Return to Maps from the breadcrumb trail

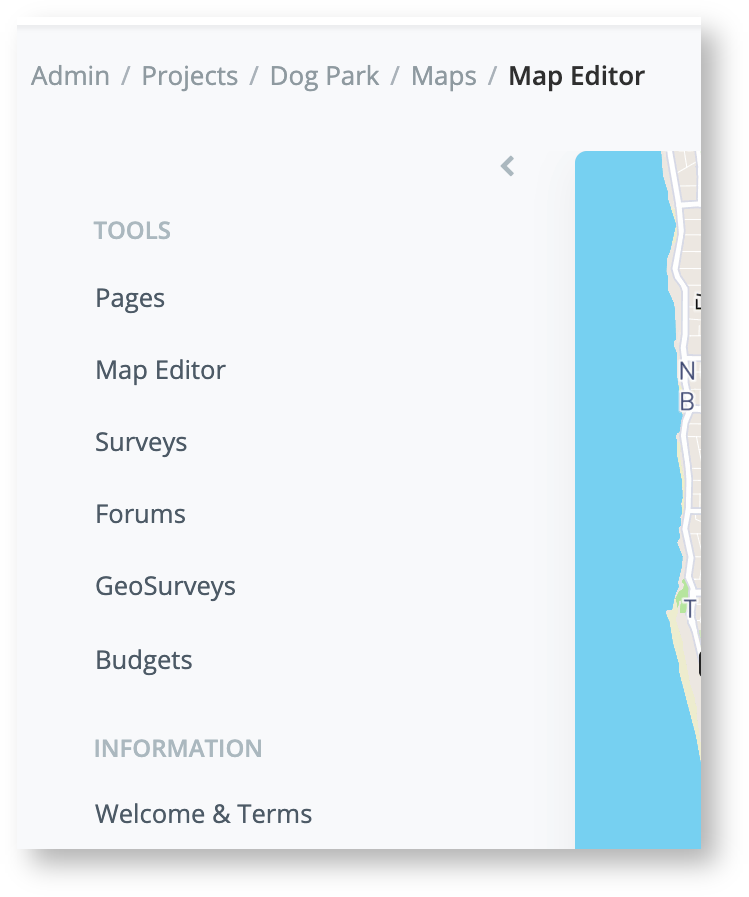point(443,76)
